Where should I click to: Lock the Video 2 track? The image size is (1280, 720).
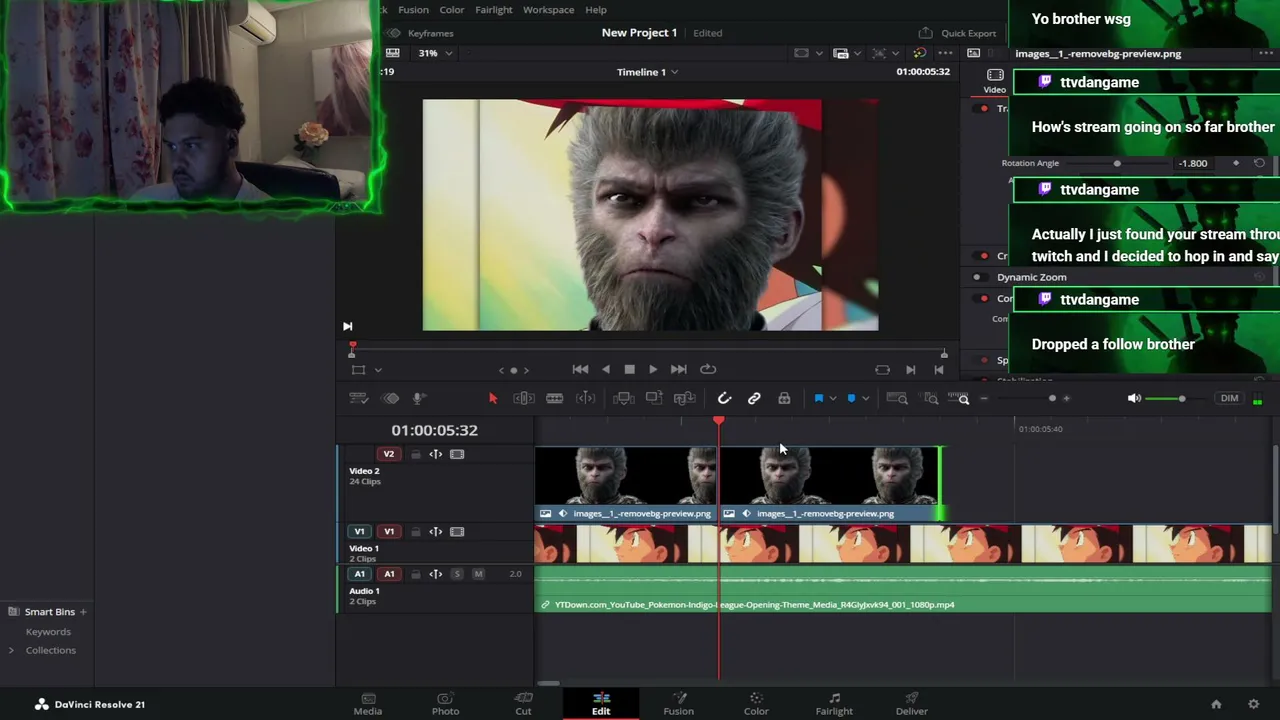click(415, 454)
